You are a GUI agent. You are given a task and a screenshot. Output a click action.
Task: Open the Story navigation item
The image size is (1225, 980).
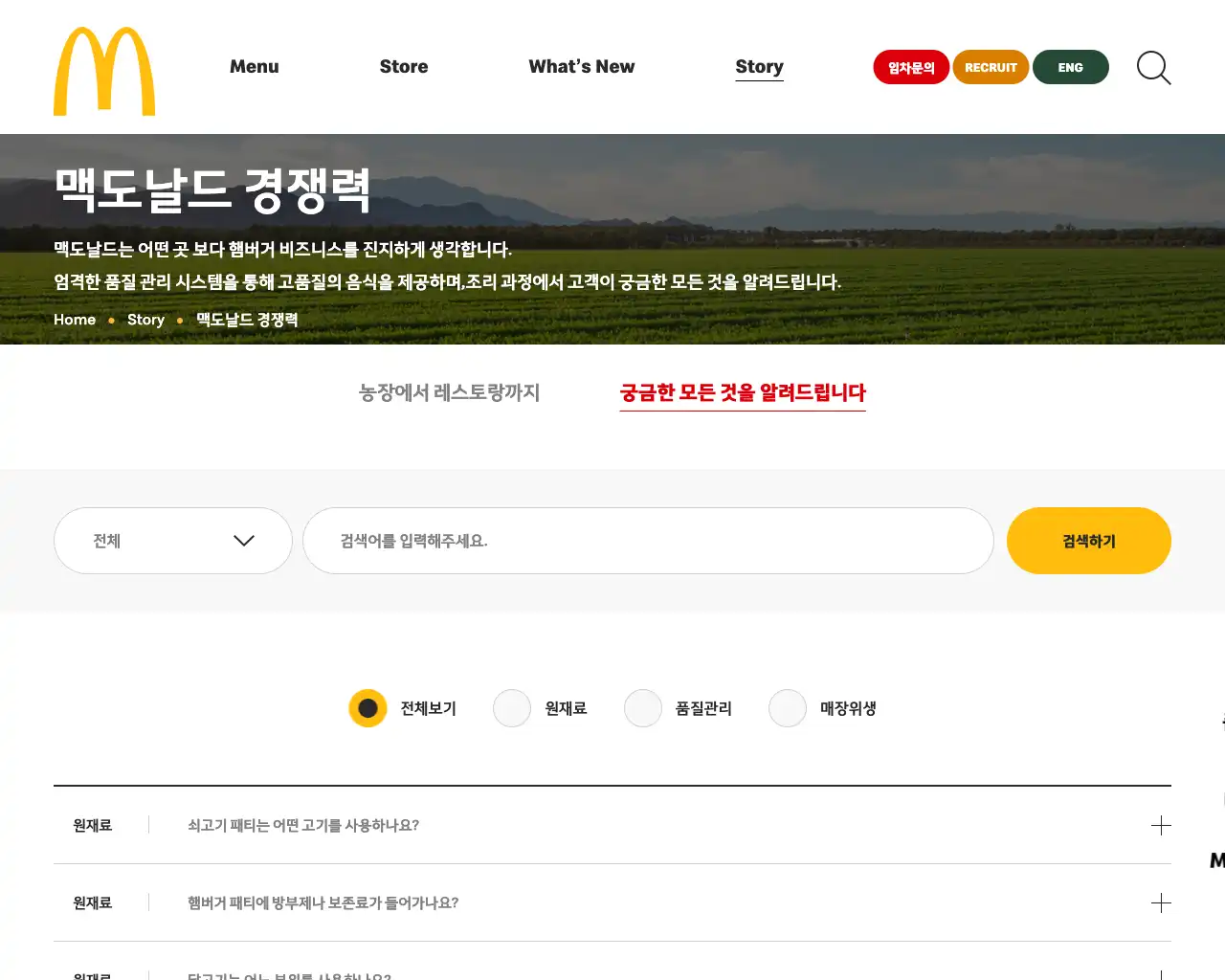pyautogui.click(x=759, y=67)
